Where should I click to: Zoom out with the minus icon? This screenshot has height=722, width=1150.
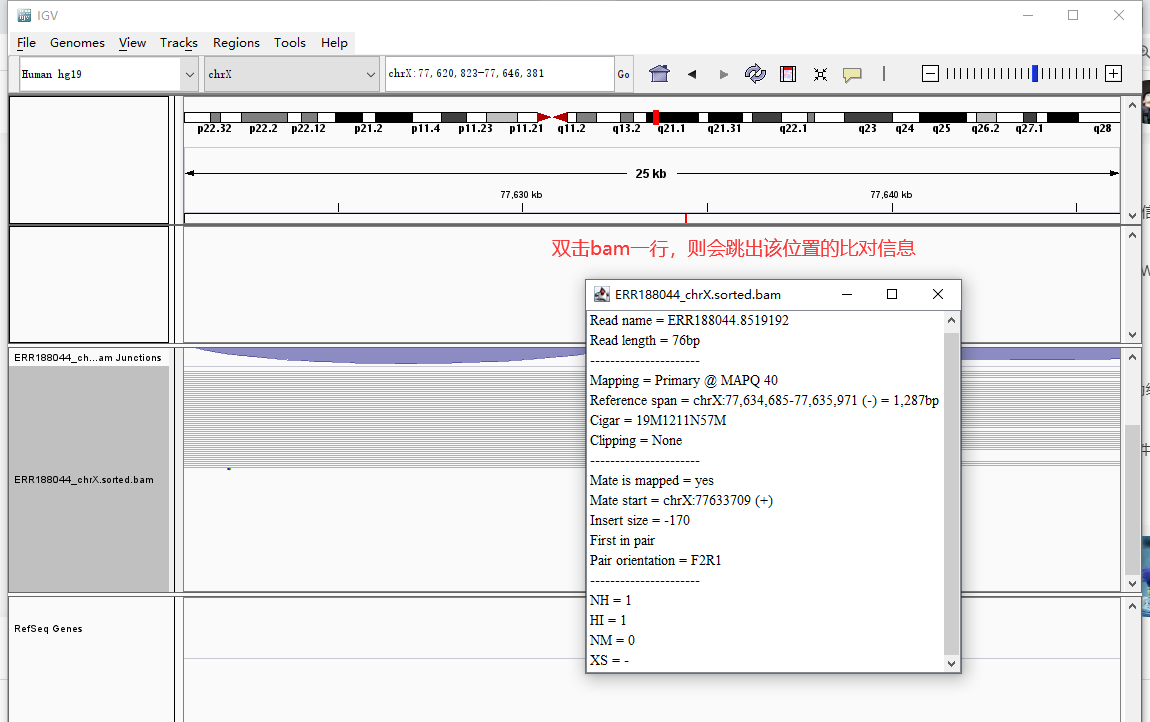930,73
